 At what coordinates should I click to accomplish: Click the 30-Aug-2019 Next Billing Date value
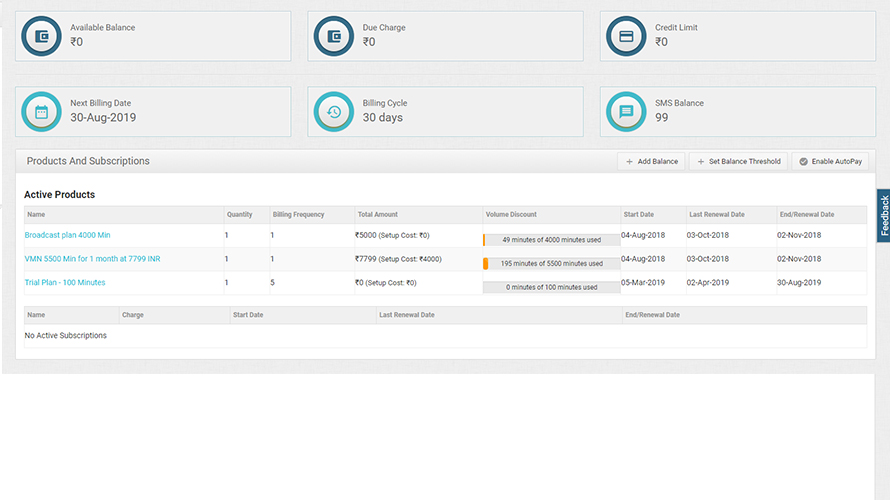pyautogui.click(x=103, y=117)
